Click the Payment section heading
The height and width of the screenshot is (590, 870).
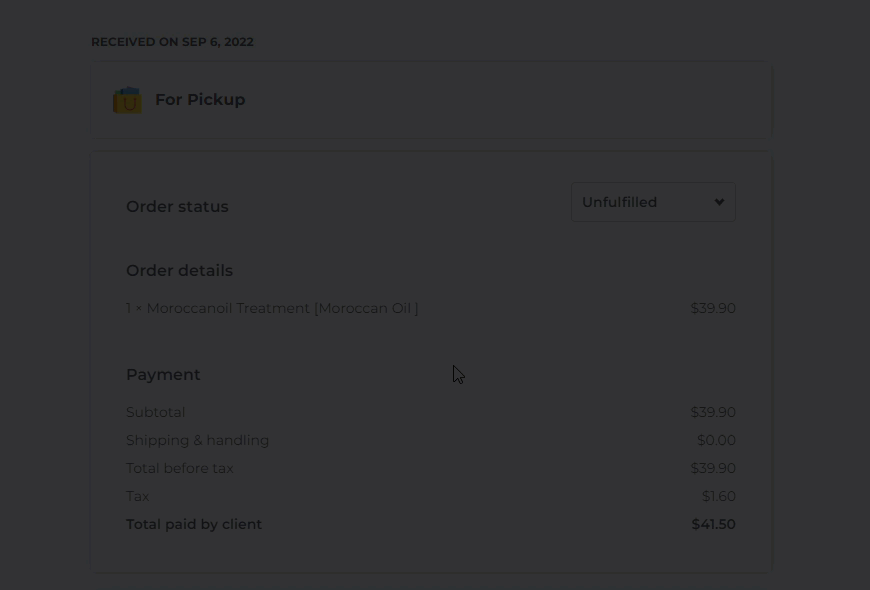coord(163,375)
